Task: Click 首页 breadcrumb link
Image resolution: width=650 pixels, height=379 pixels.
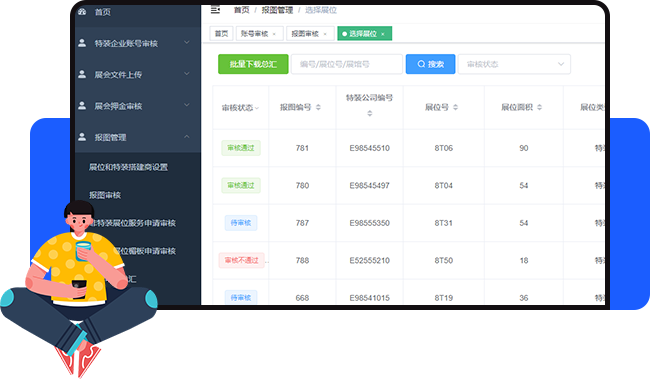Action: point(242,10)
